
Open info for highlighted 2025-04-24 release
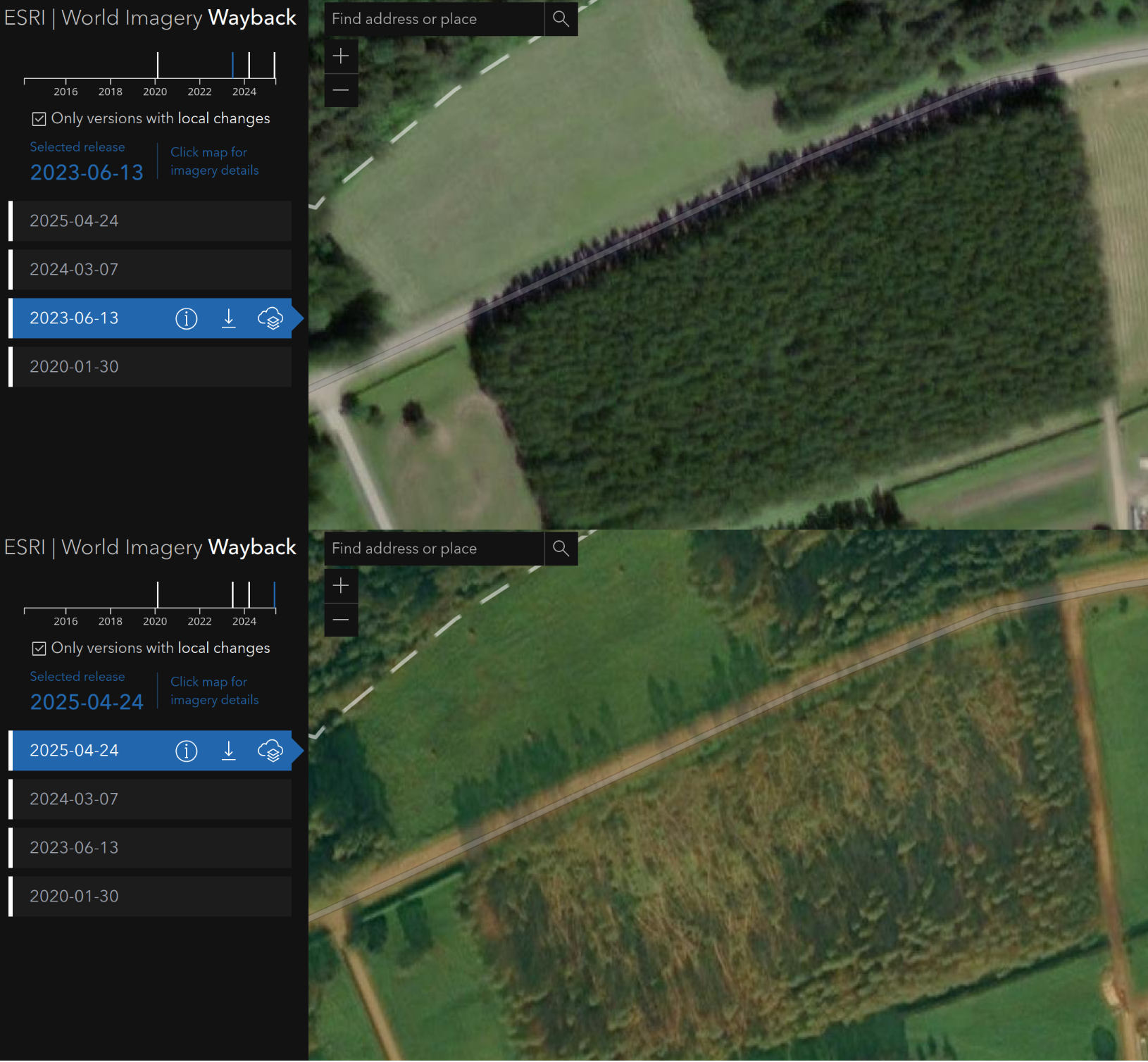pos(186,751)
